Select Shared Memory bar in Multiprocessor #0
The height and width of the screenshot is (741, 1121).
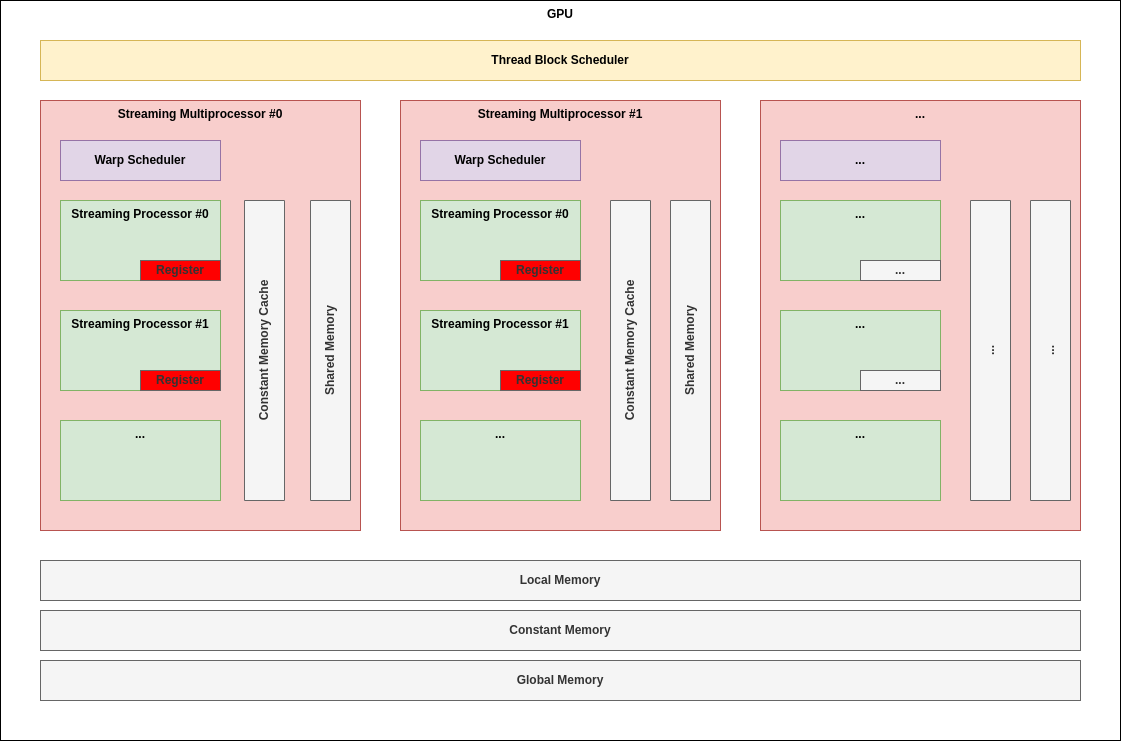pos(330,350)
